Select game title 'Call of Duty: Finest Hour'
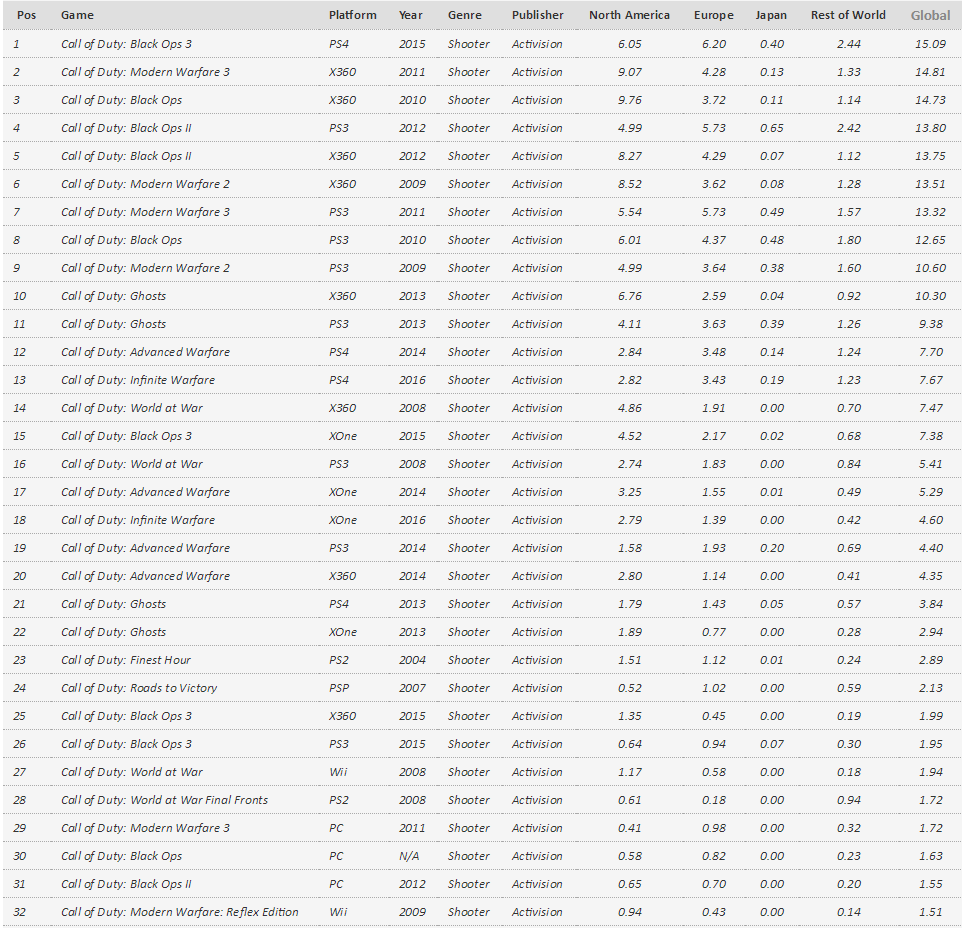This screenshot has width=962, height=928. [x=126, y=660]
